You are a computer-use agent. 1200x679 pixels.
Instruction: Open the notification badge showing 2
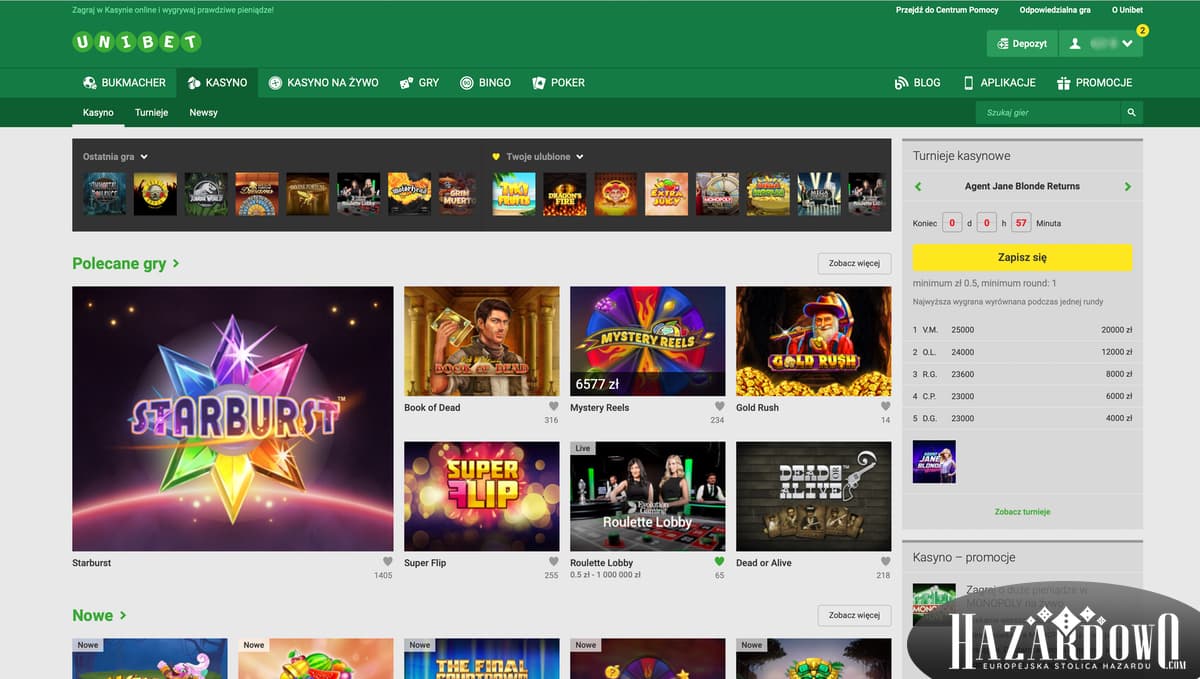point(1142,31)
